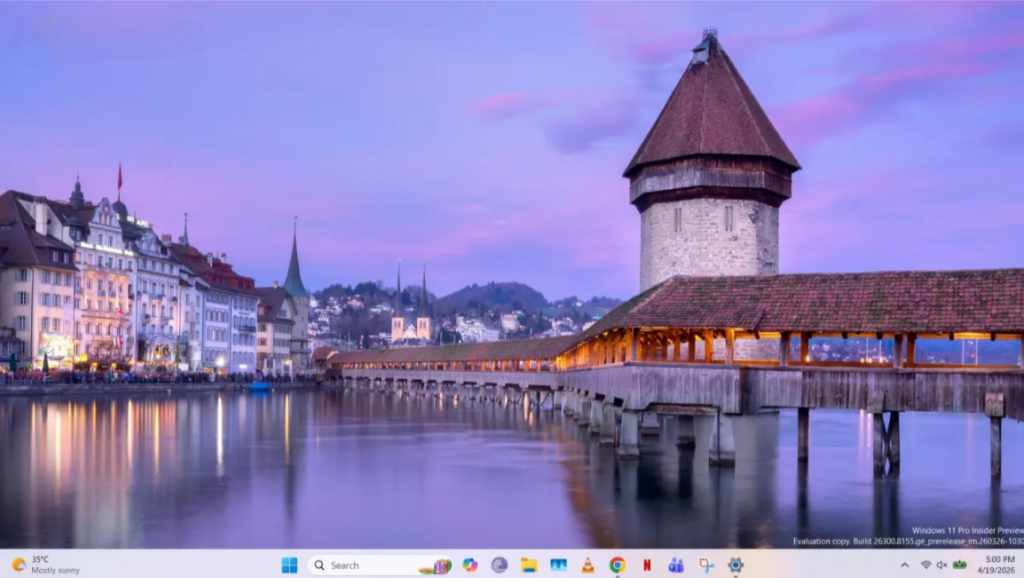Screen dimensions: 1024x578
Task: Open the Snipping Tool
Action: pos(706,565)
